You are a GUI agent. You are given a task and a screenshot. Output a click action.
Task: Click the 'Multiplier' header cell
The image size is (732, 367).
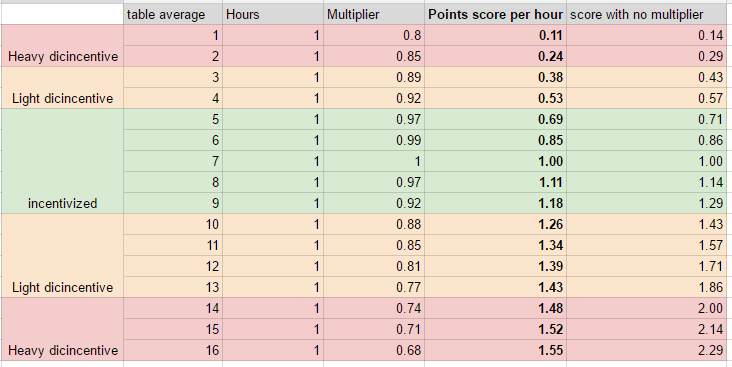(374, 14)
